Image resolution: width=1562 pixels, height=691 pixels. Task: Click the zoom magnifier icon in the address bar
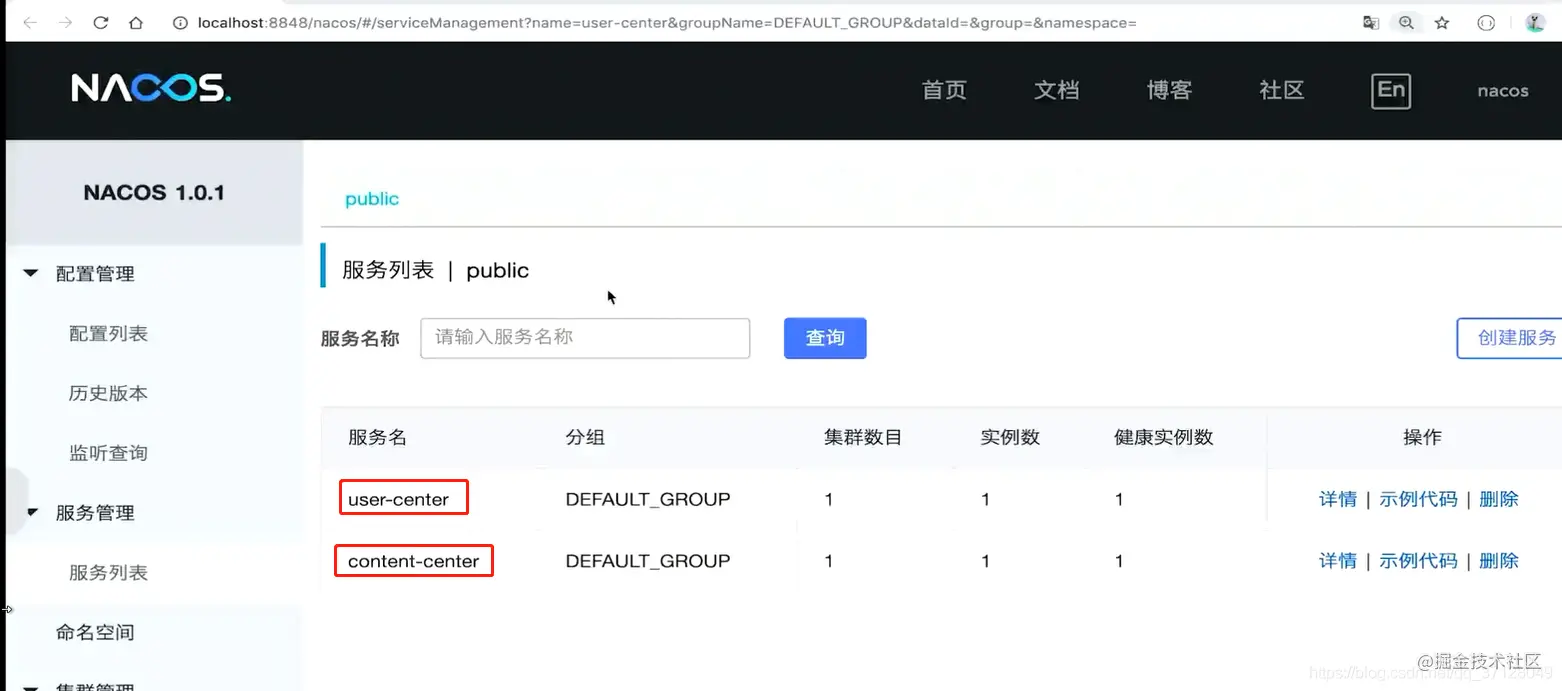1406,23
